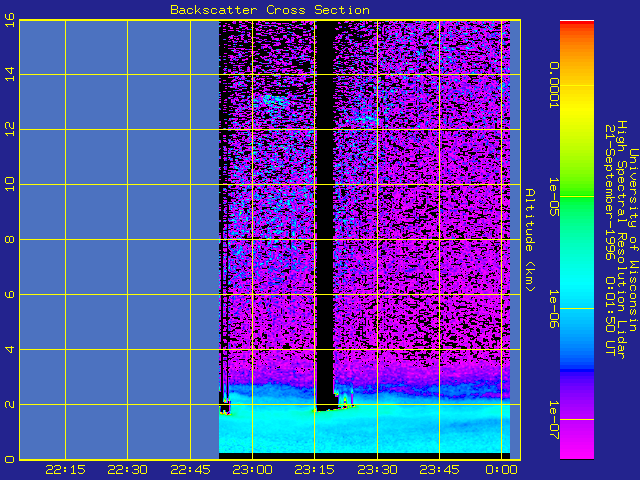Pick the red top of the color bar
The height and width of the screenshot is (480, 640).
click(x=577, y=24)
